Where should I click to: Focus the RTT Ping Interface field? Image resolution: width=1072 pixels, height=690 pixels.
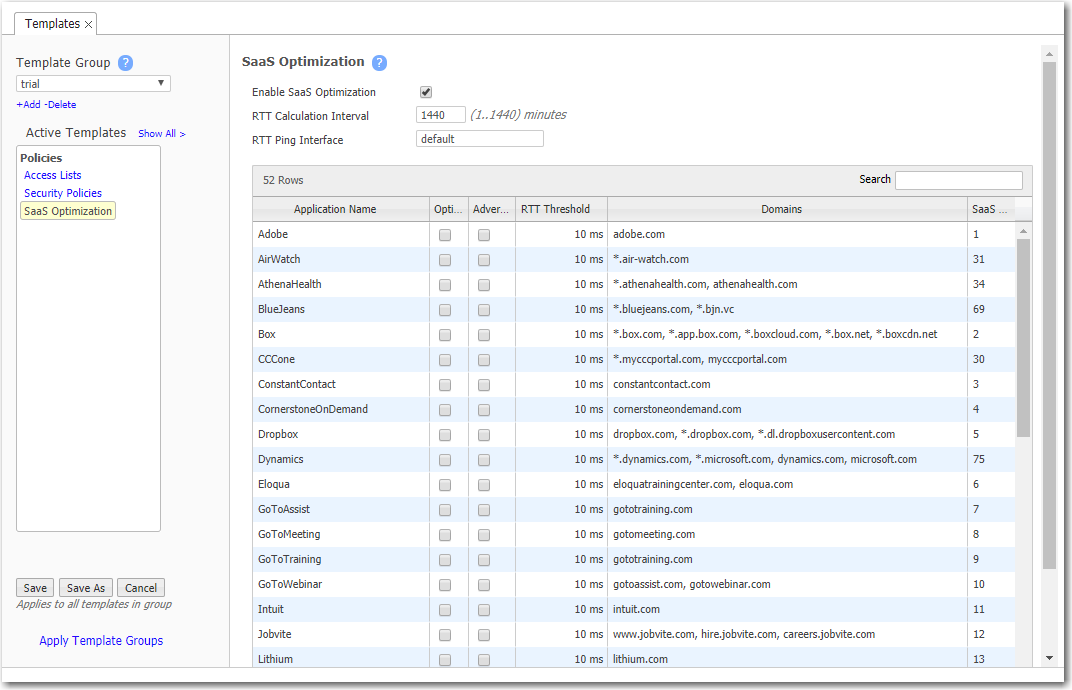pos(480,139)
